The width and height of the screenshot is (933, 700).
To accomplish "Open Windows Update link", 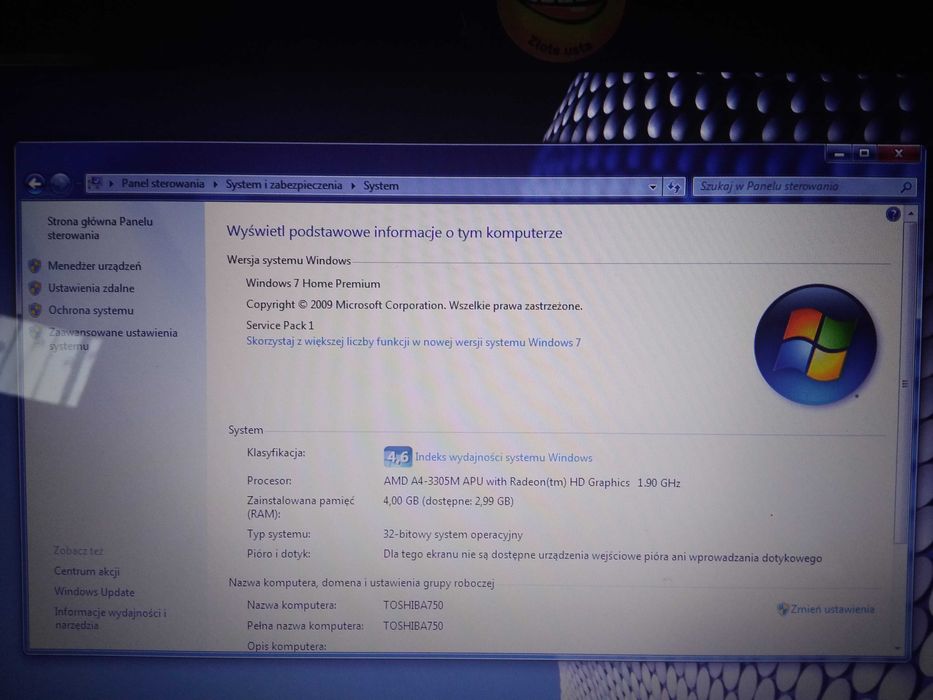I will point(94,592).
